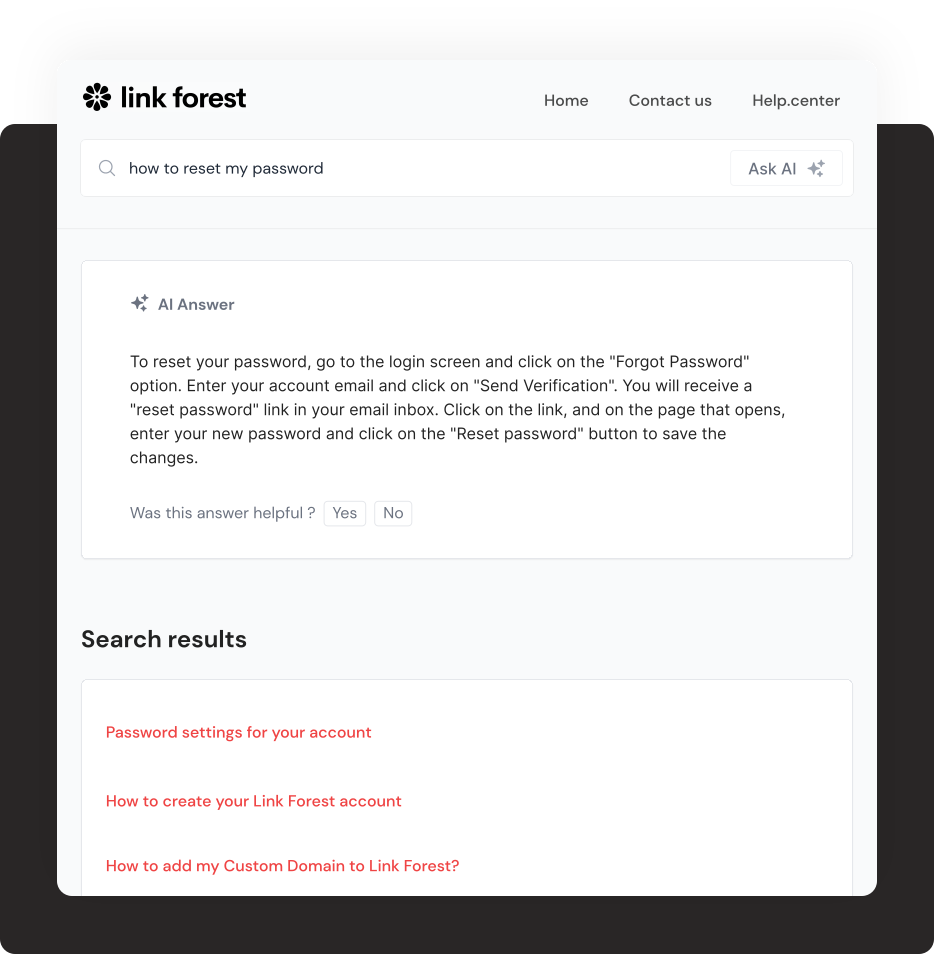Screen dimensions: 934x954
Task: Click the Link Forest flower logo icon
Action: (97, 97)
